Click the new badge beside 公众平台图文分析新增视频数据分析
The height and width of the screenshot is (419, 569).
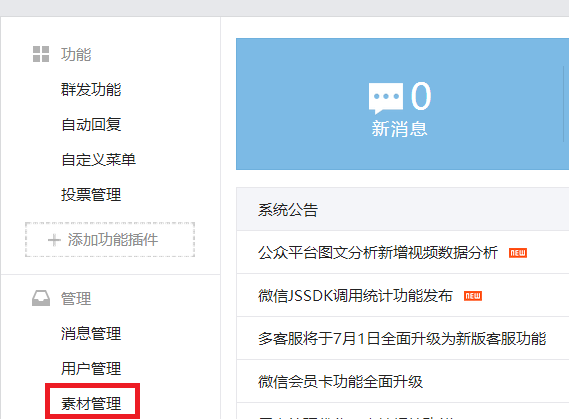(x=518, y=253)
